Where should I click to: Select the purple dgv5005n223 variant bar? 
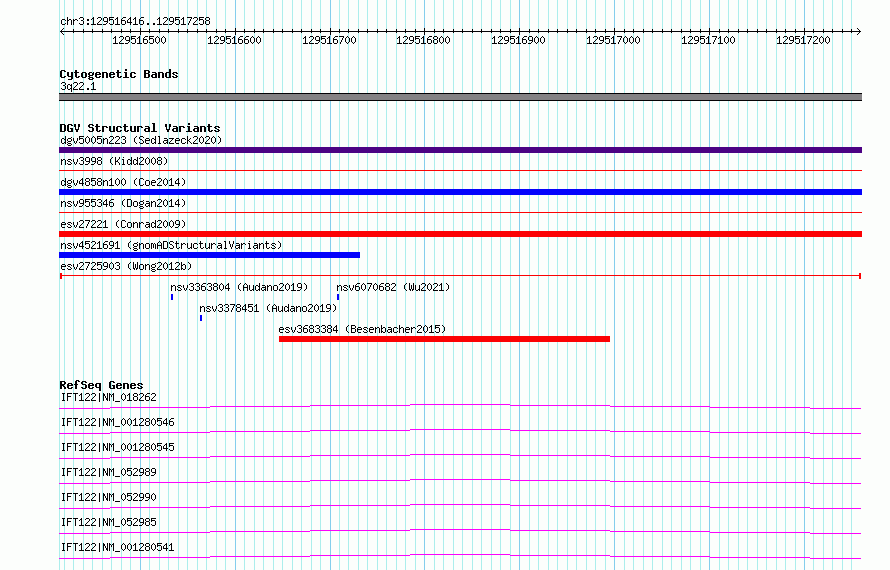(x=460, y=150)
